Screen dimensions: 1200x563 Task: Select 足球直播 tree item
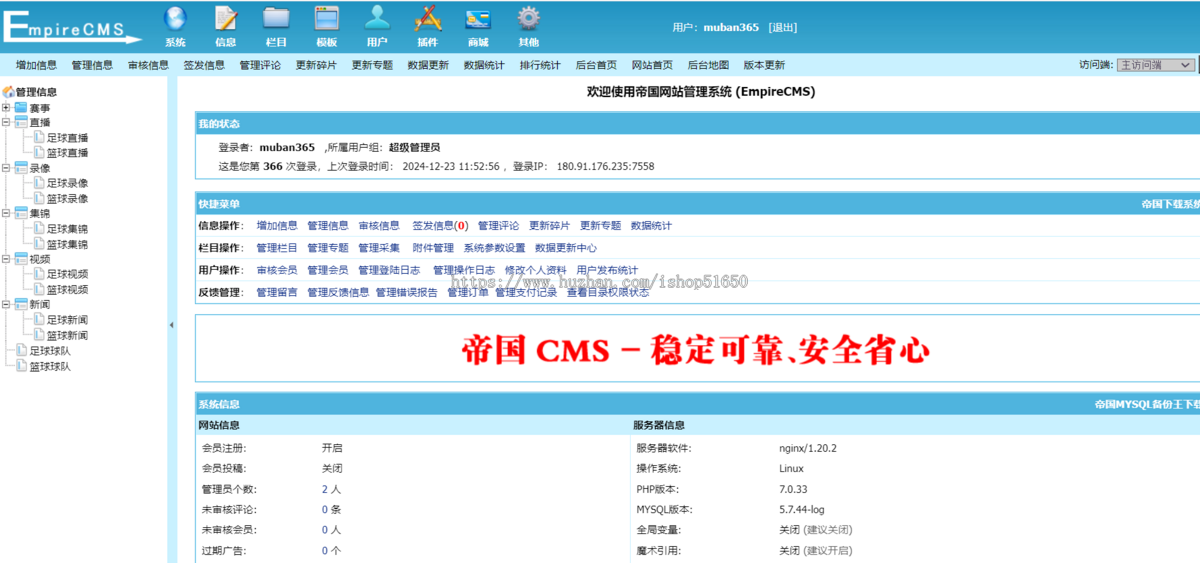(67, 138)
